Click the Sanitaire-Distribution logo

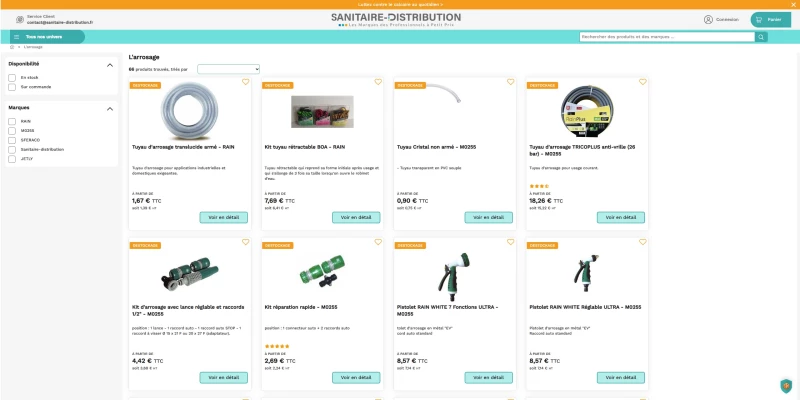[x=396, y=20]
